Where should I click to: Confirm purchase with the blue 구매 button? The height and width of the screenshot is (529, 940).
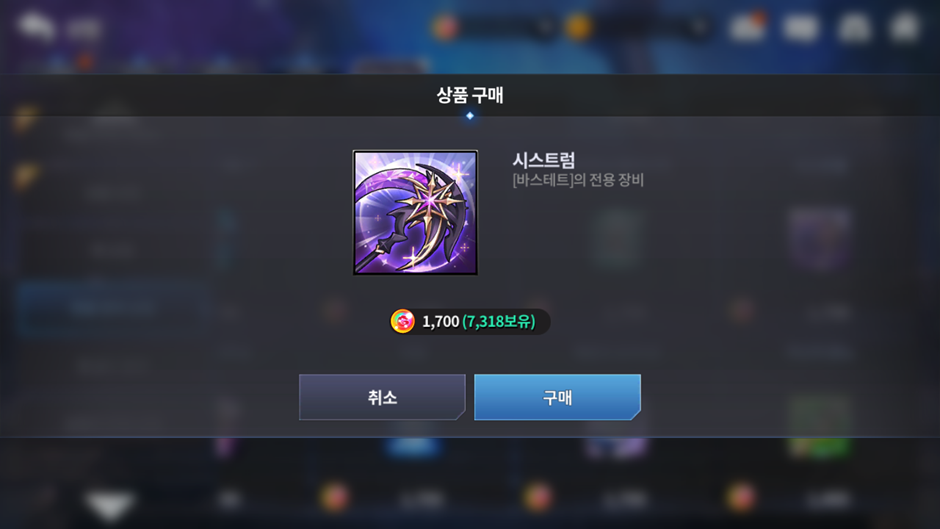557,397
